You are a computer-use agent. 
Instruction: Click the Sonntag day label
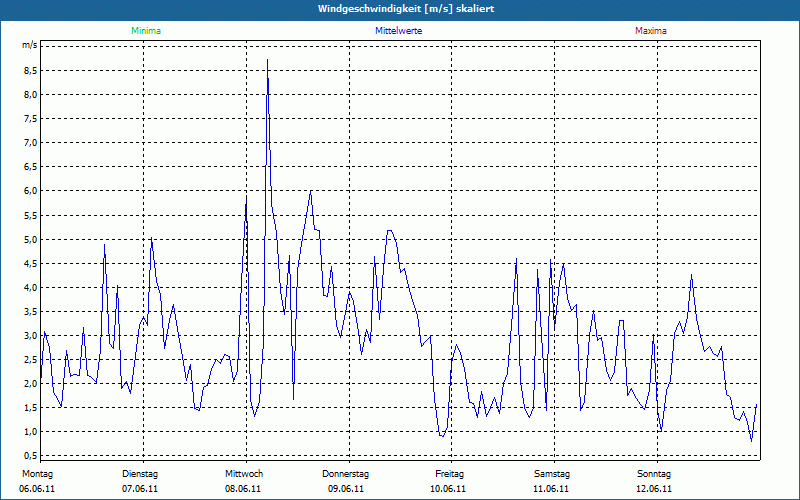654,474
